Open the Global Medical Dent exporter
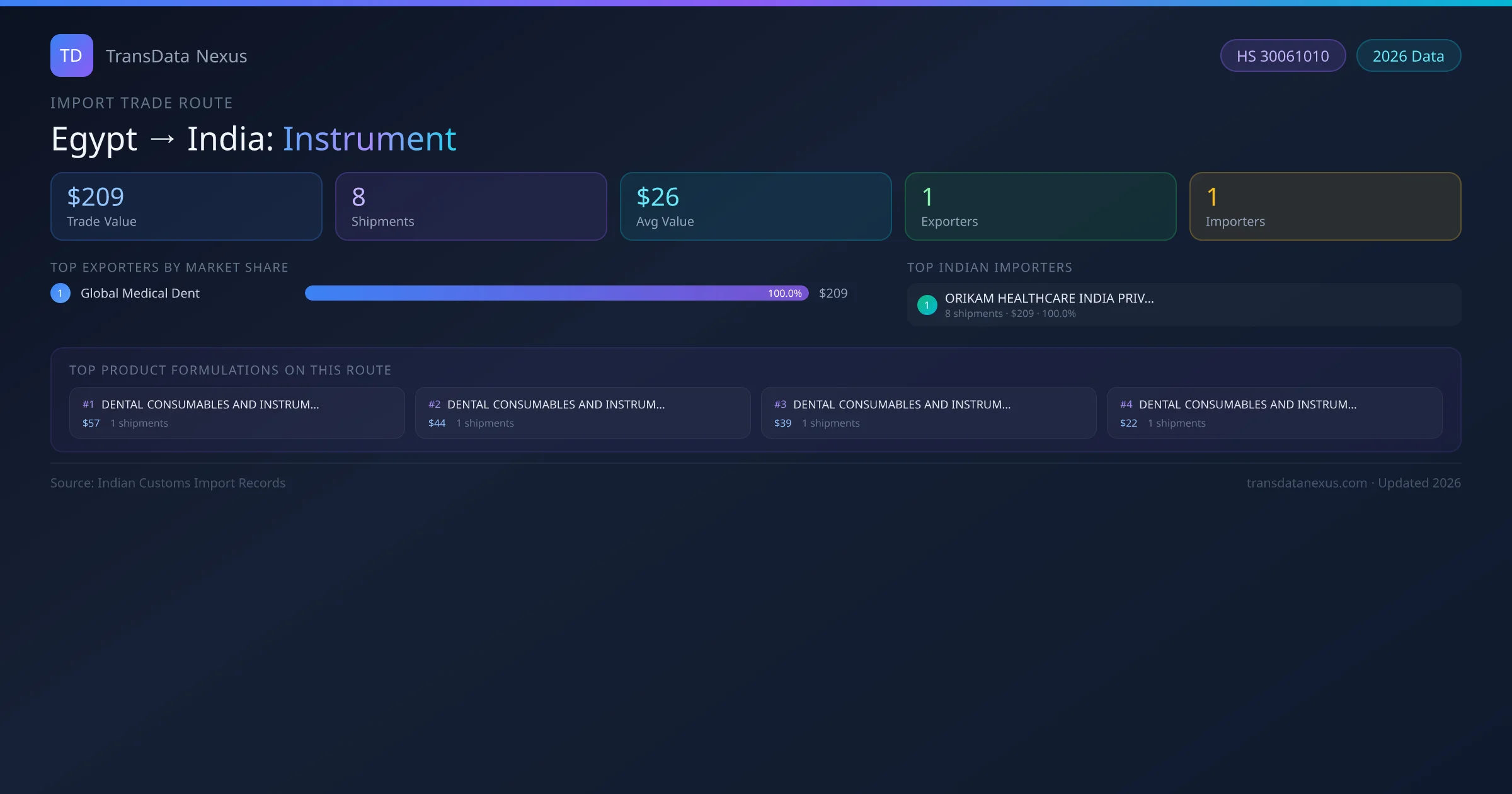This screenshot has width=1512, height=794. [x=140, y=293]
